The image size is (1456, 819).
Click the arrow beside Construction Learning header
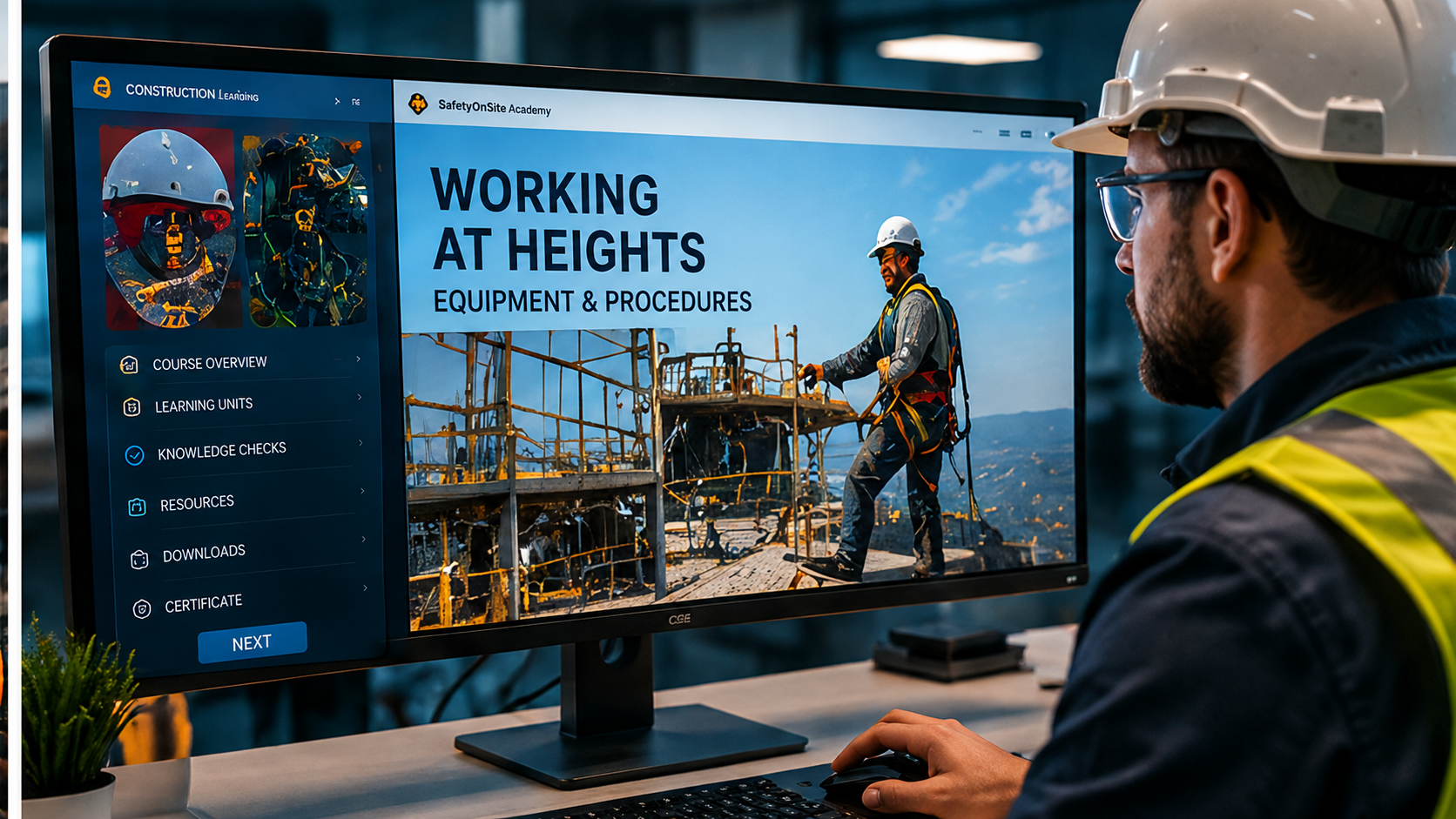coord(337,102)
